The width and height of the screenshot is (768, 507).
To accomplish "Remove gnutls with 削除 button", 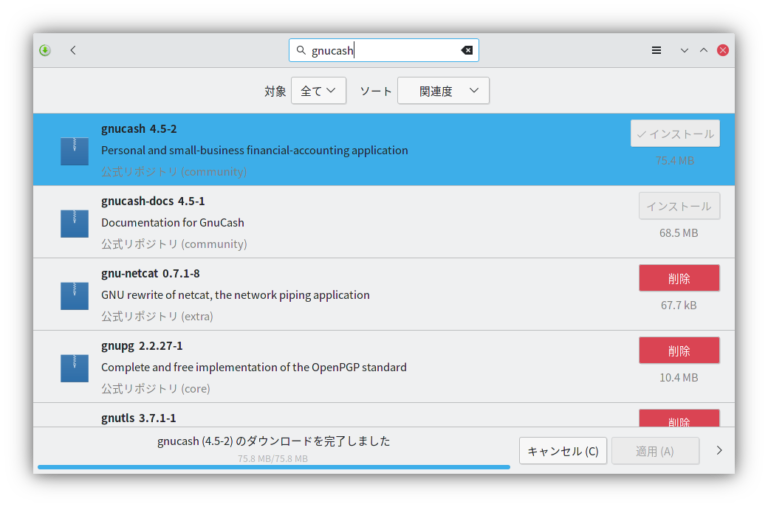I will pos(679,418).
